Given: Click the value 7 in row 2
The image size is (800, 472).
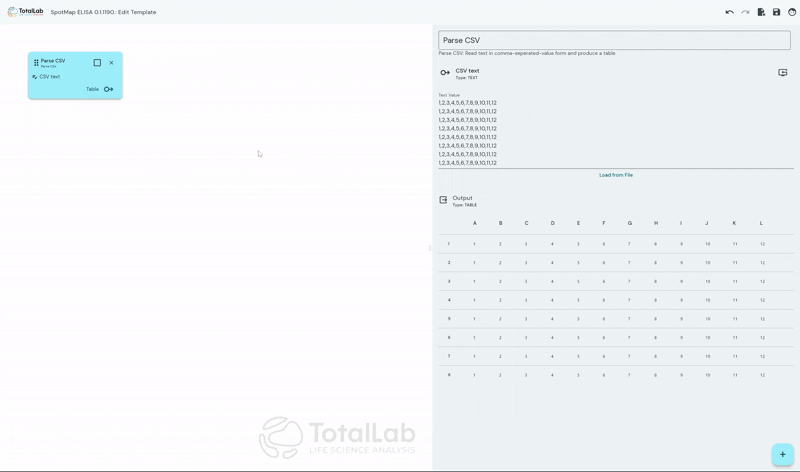Looking at the screenshot, I should (629, 263).
